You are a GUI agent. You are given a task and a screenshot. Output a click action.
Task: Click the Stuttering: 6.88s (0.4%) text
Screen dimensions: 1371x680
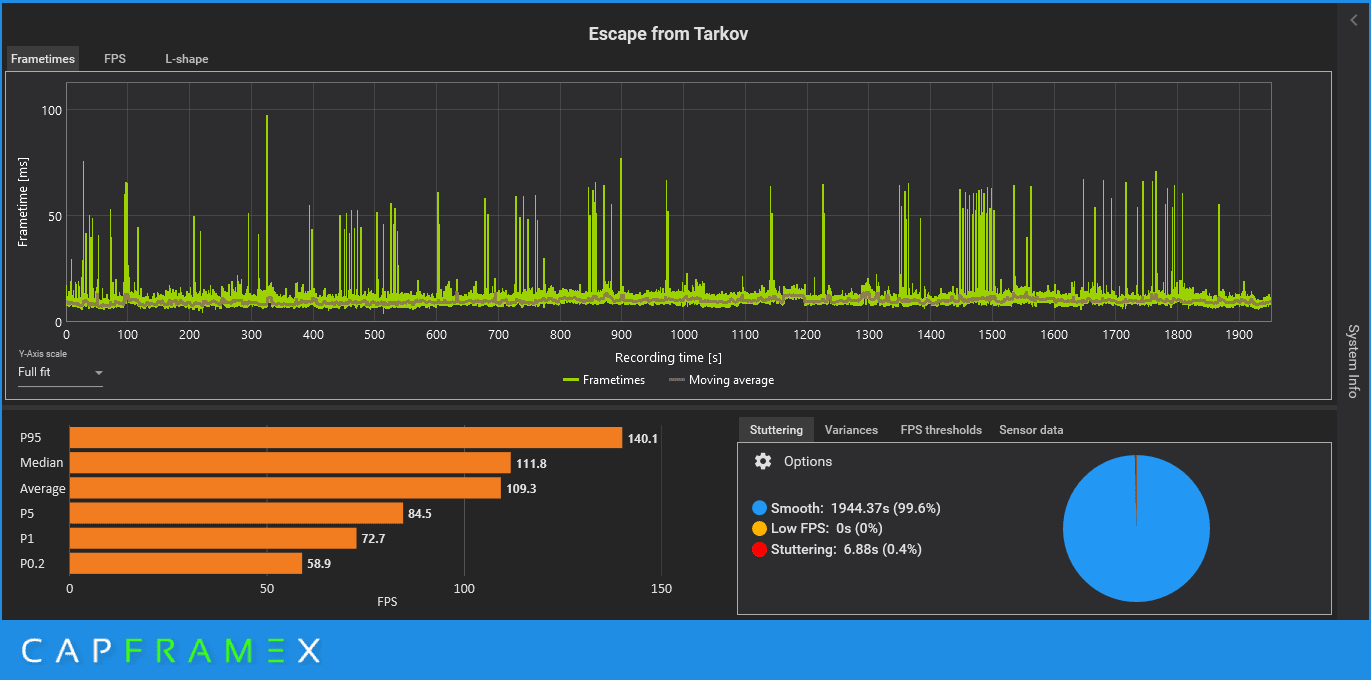(x=846, y=549)
